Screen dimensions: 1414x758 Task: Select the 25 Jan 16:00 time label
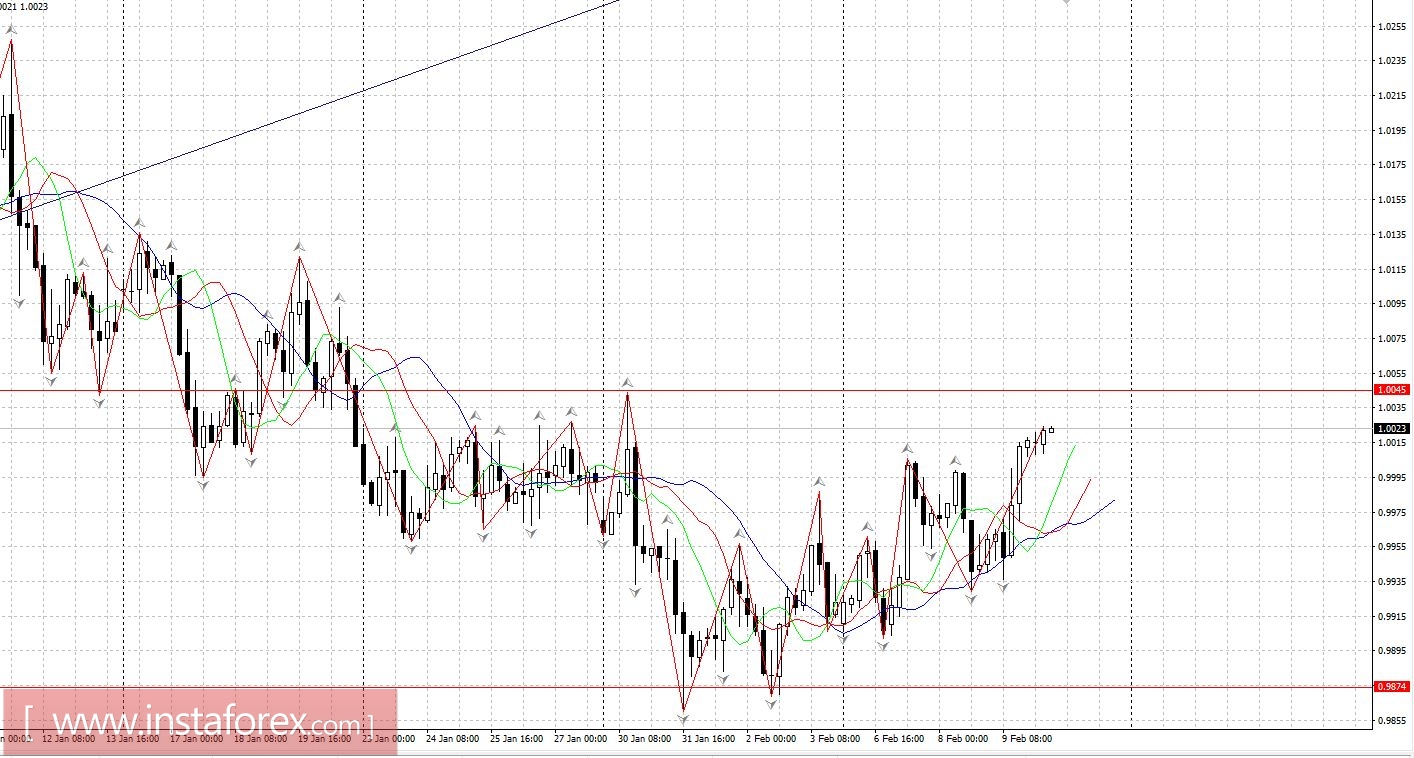(x=517, y=739)
